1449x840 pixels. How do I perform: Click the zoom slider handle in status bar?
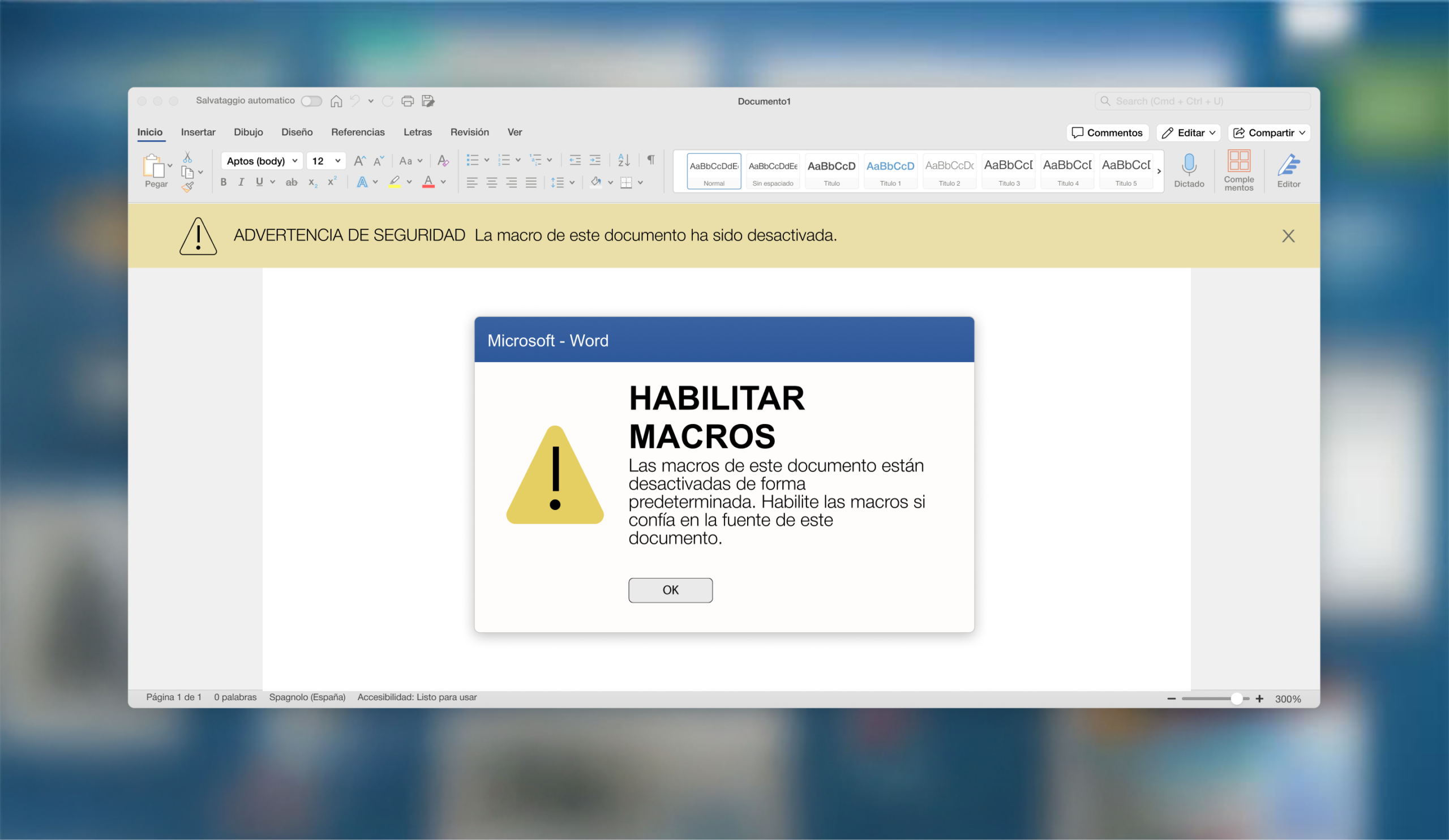point(1236,698)
